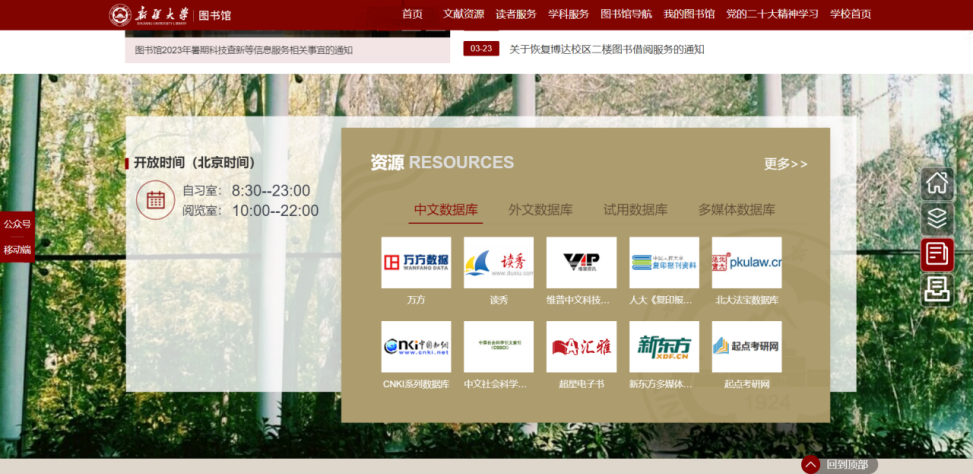Click the CNKI系列数据库 text label
Image resolution: width=973 pixels, height=474 pixels.
click(416, 384)
